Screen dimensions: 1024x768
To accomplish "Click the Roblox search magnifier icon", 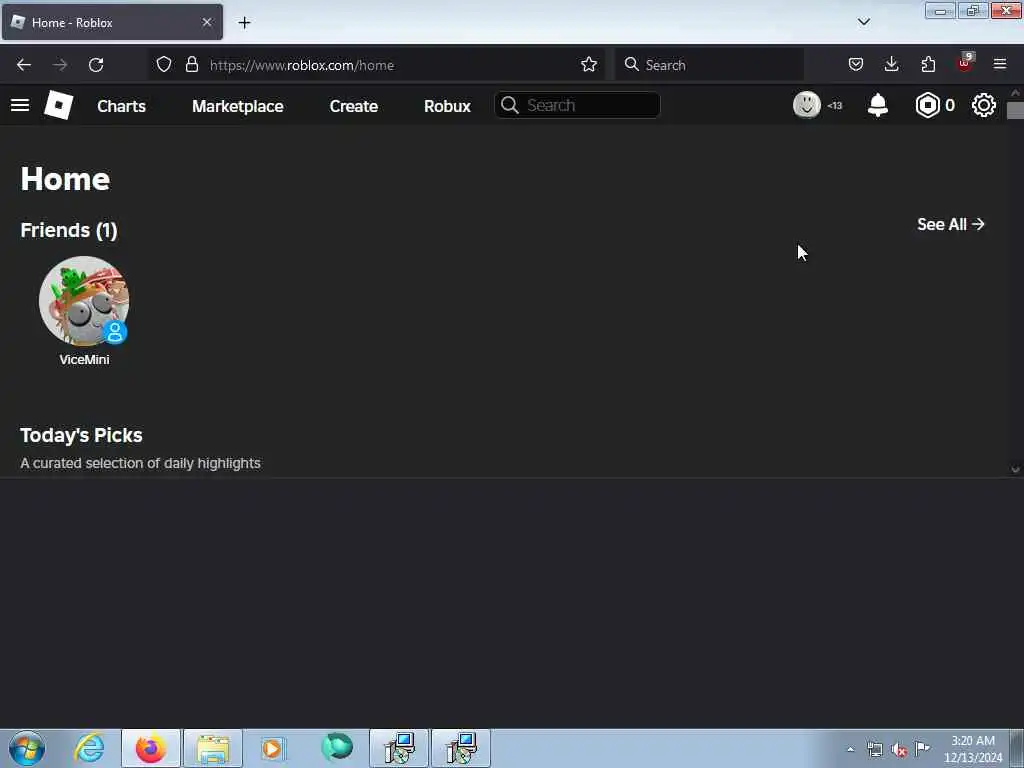I will point(509,105).
